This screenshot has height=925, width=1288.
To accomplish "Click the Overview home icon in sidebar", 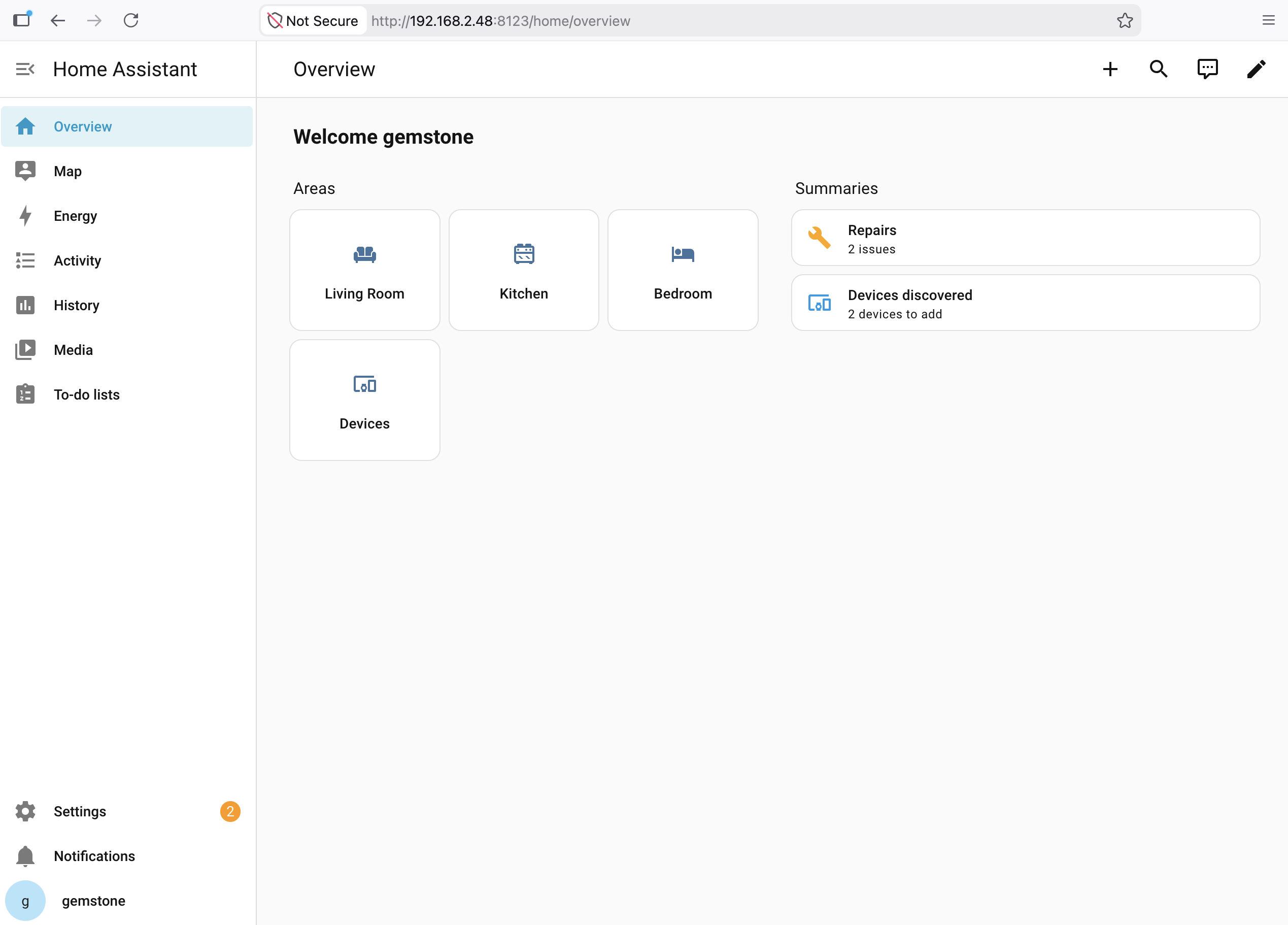I will click(25, 126).
